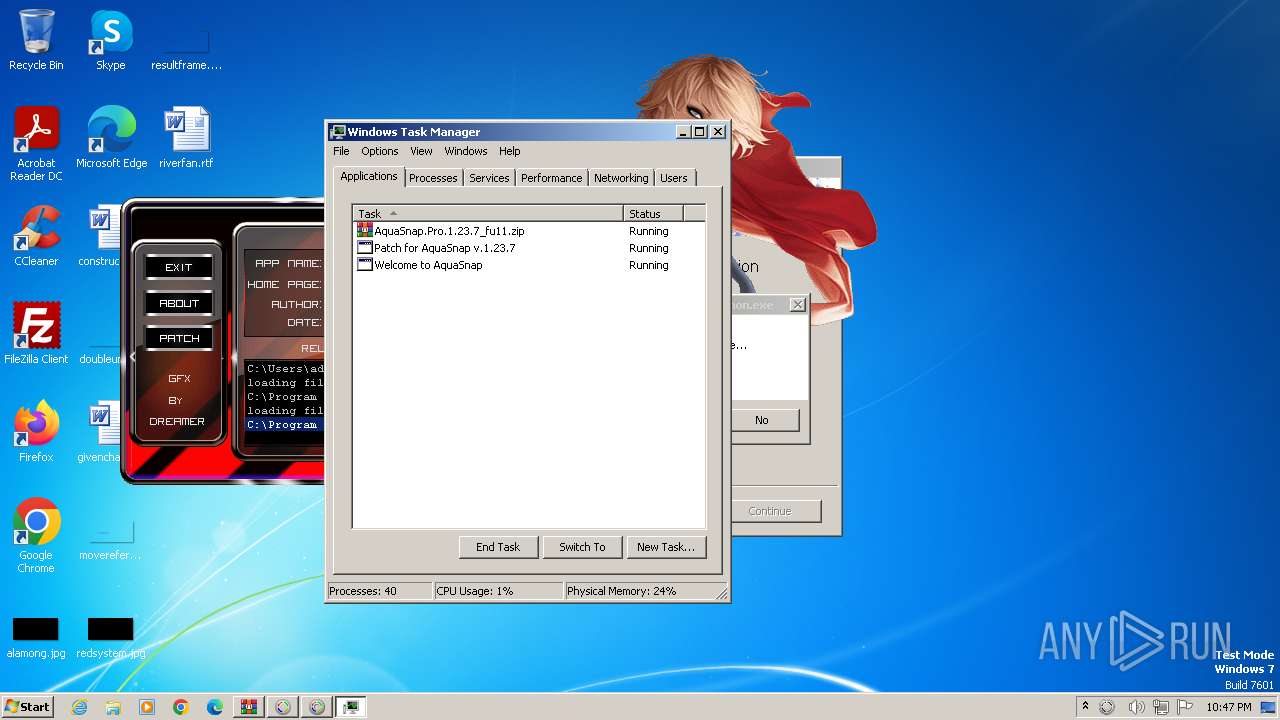Click EXIT in the patcher window

tap(179, 267)
